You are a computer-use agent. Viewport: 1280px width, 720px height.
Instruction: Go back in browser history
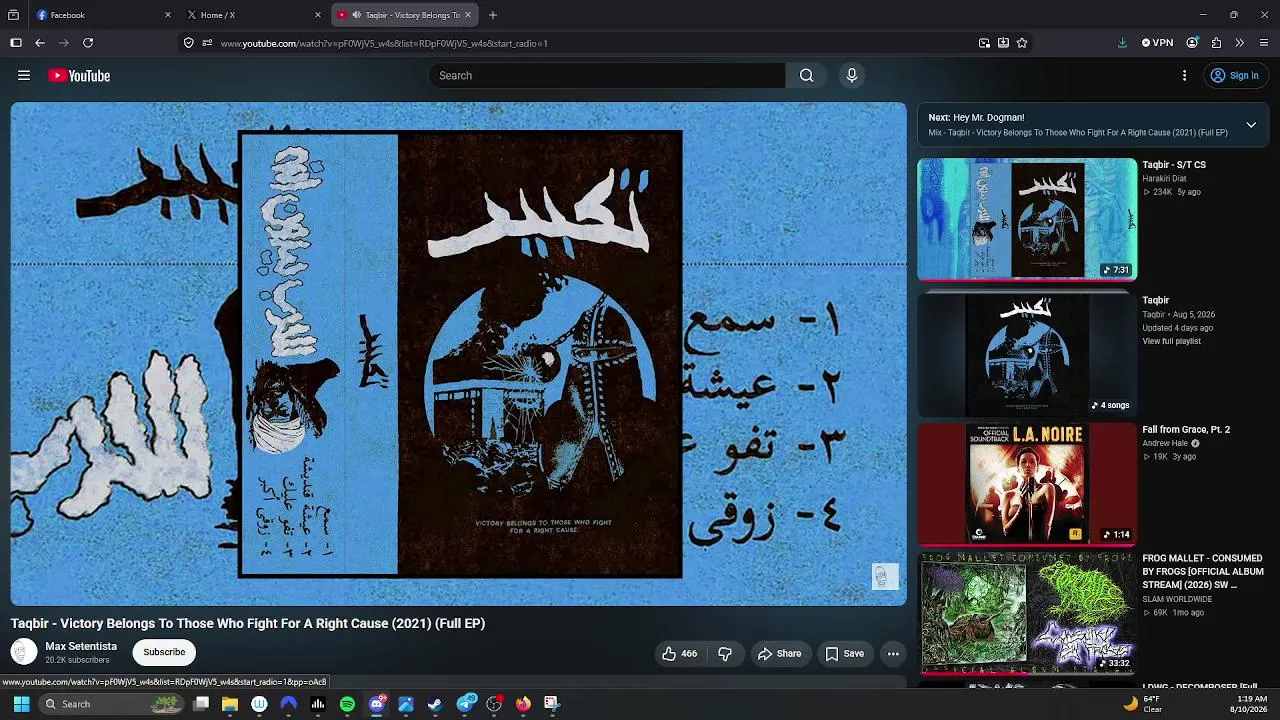pos(40,43)
